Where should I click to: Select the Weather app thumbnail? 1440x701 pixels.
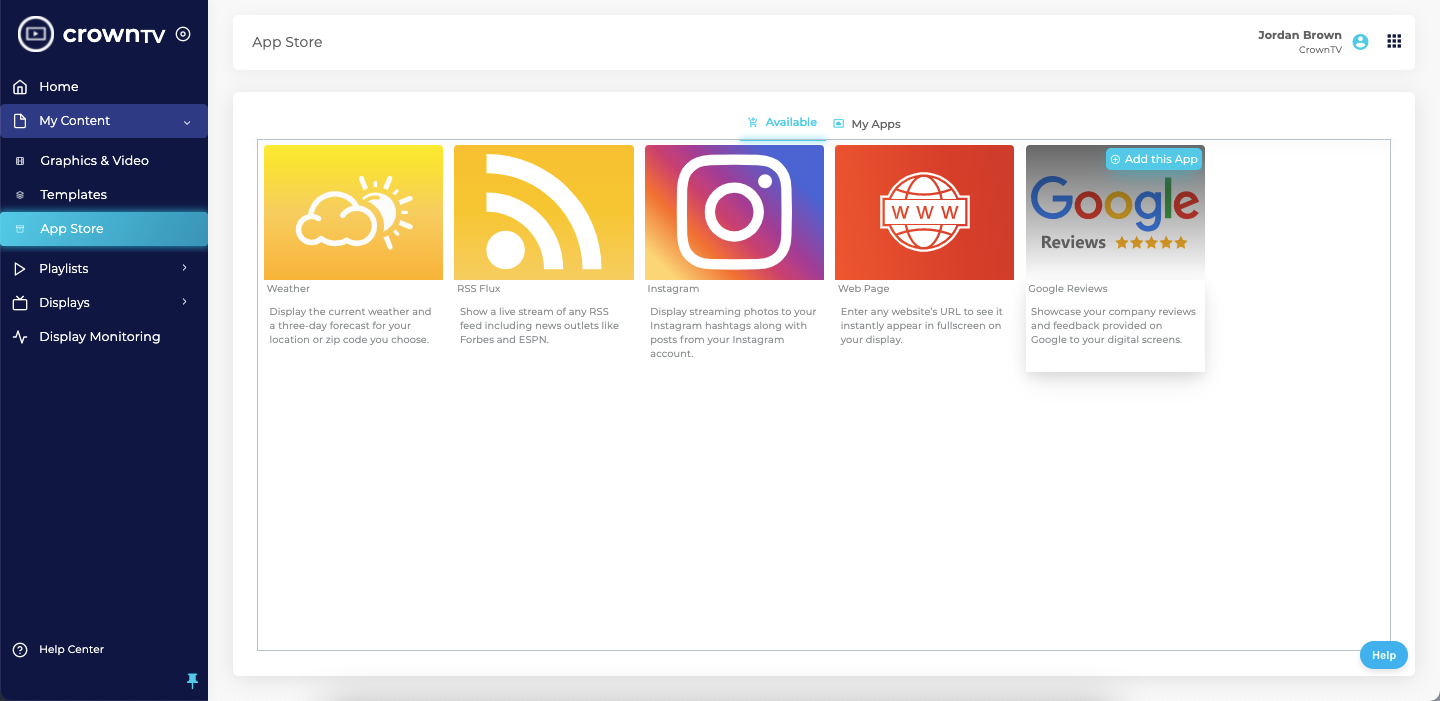coord(353,212)
